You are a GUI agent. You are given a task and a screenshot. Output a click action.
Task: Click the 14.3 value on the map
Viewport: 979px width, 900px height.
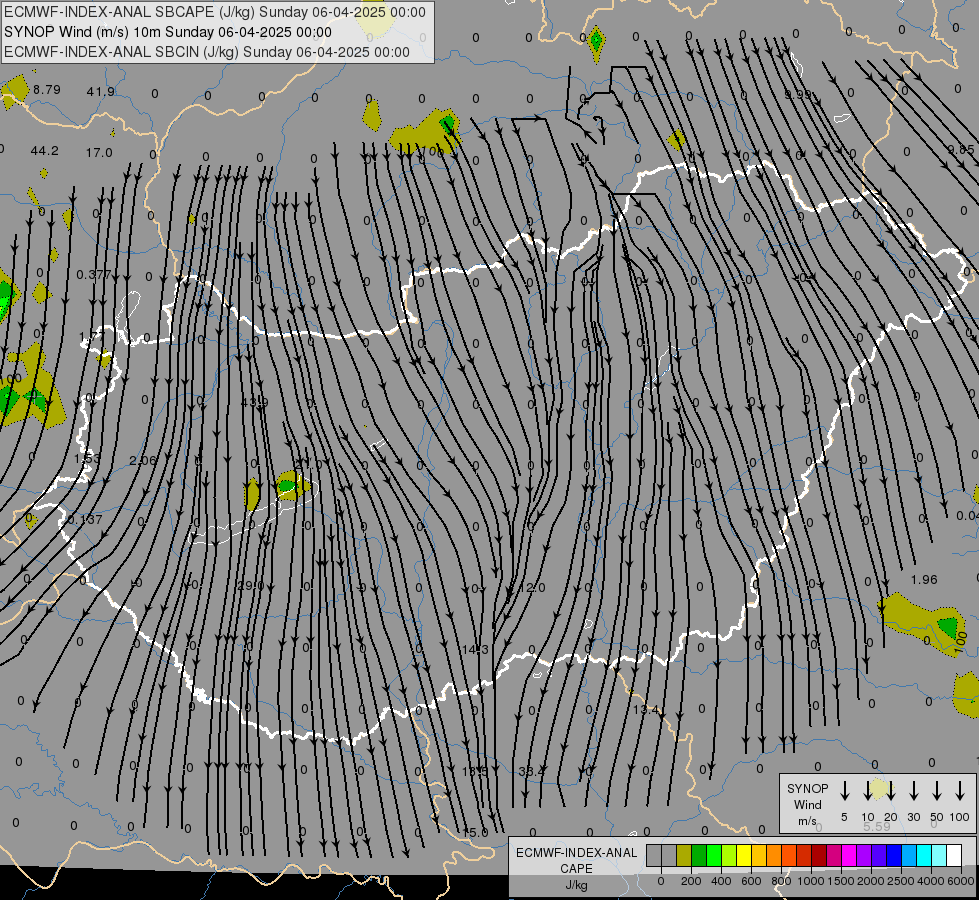click(x=476, y=650)
